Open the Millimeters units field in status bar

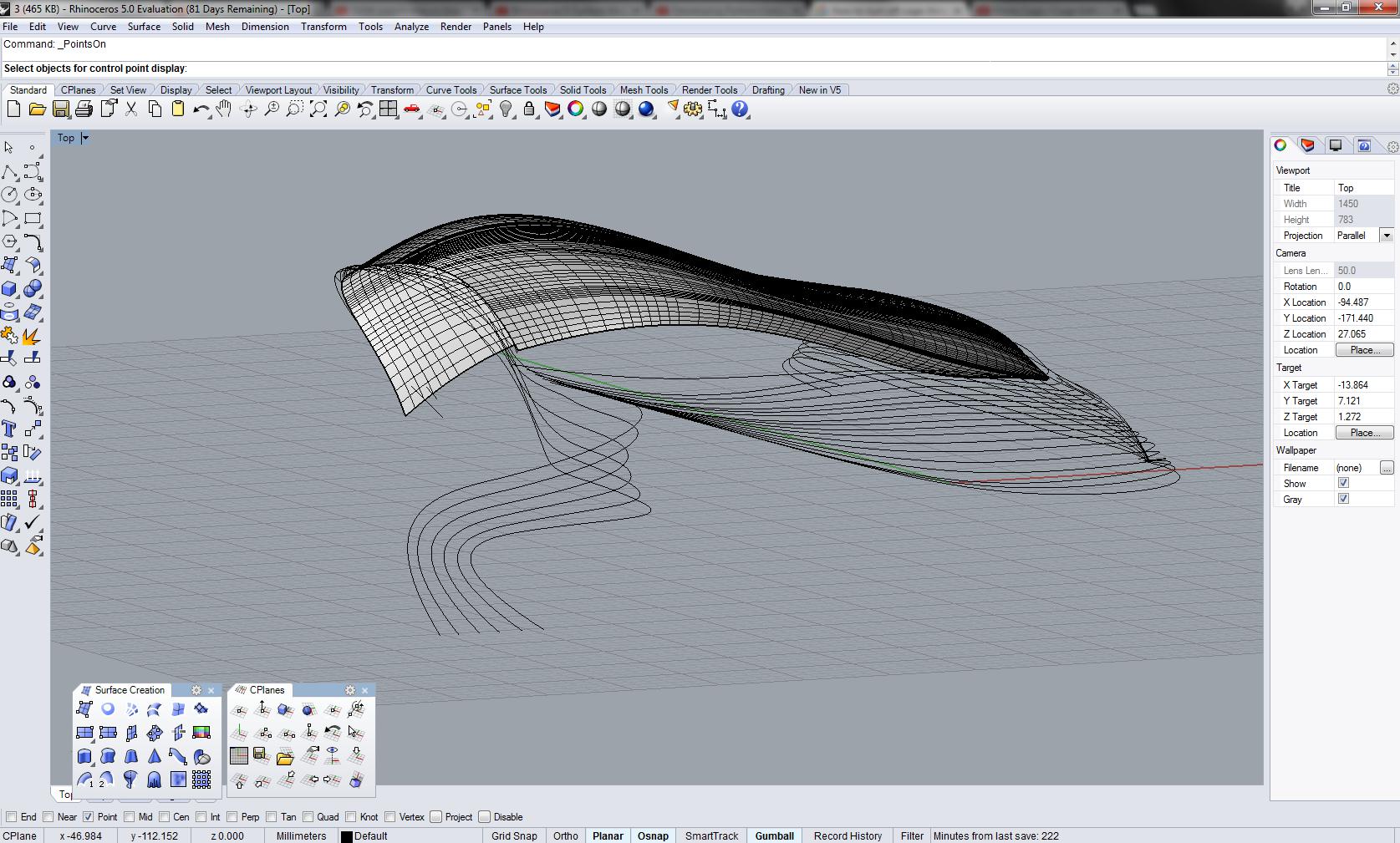pyautogui.click(x=301, y=835)
